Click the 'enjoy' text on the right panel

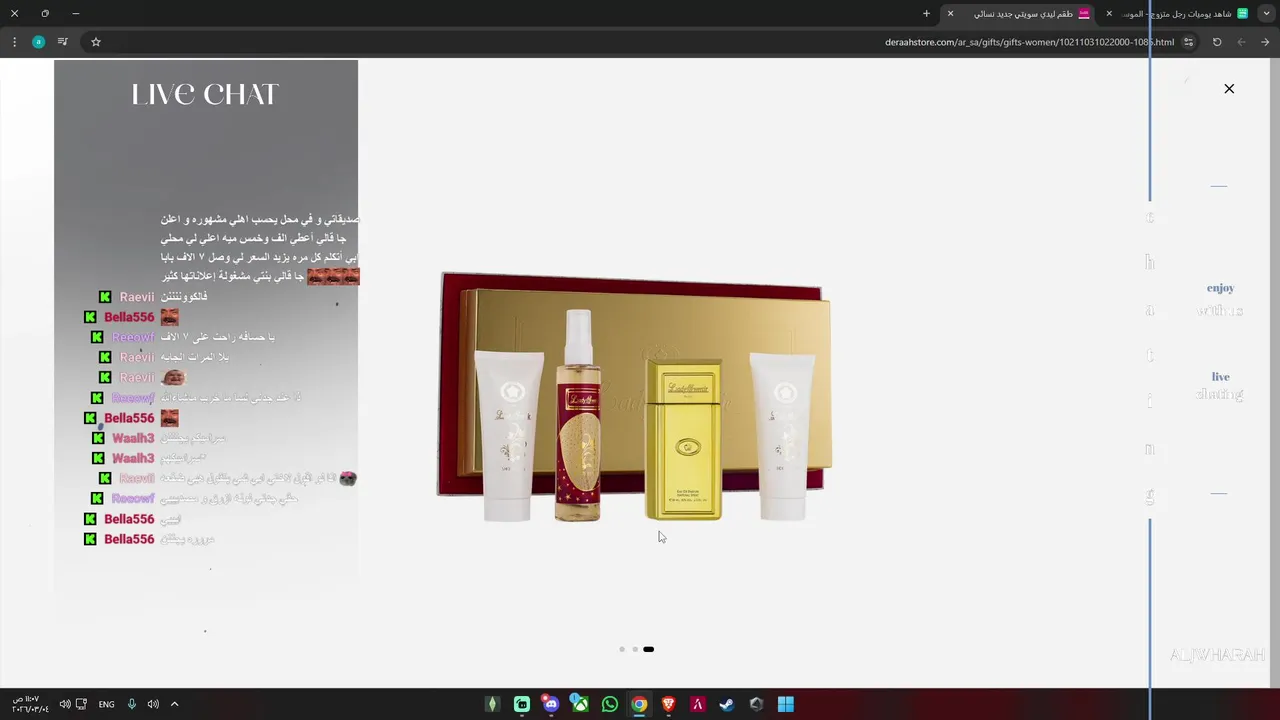(1220, 288)
